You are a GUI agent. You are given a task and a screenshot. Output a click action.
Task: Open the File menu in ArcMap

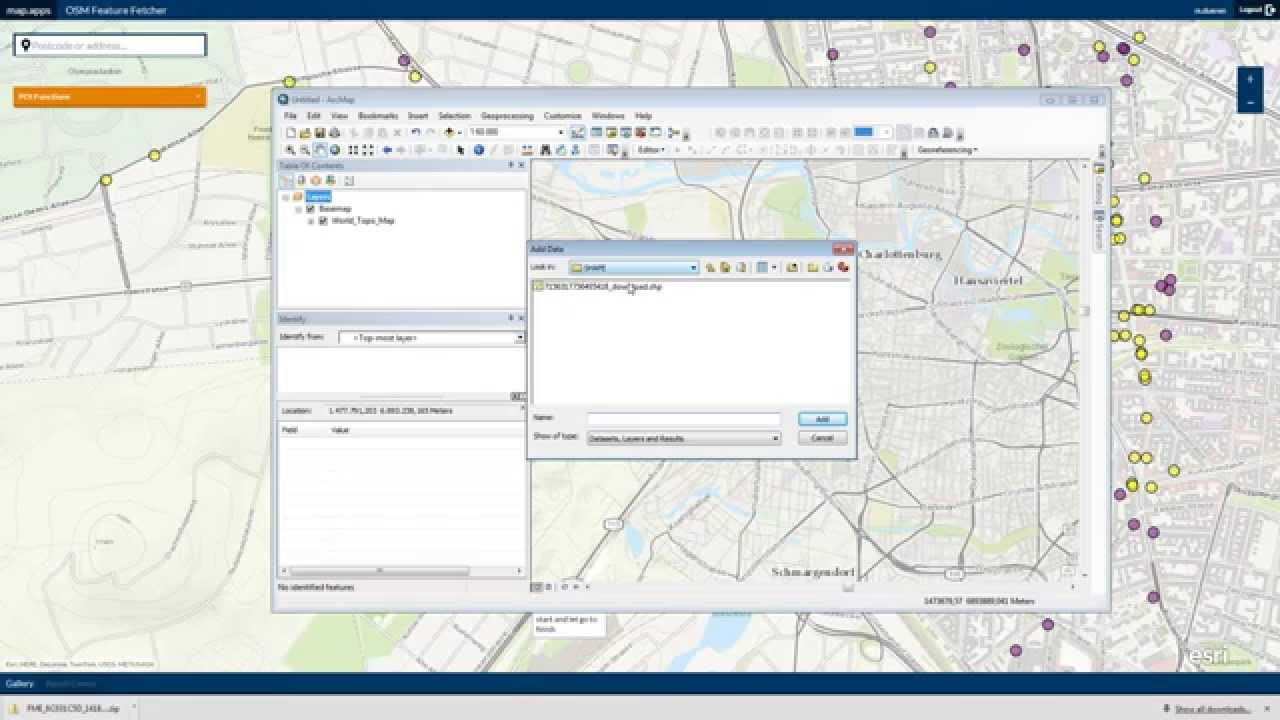[x=291, y=116]
